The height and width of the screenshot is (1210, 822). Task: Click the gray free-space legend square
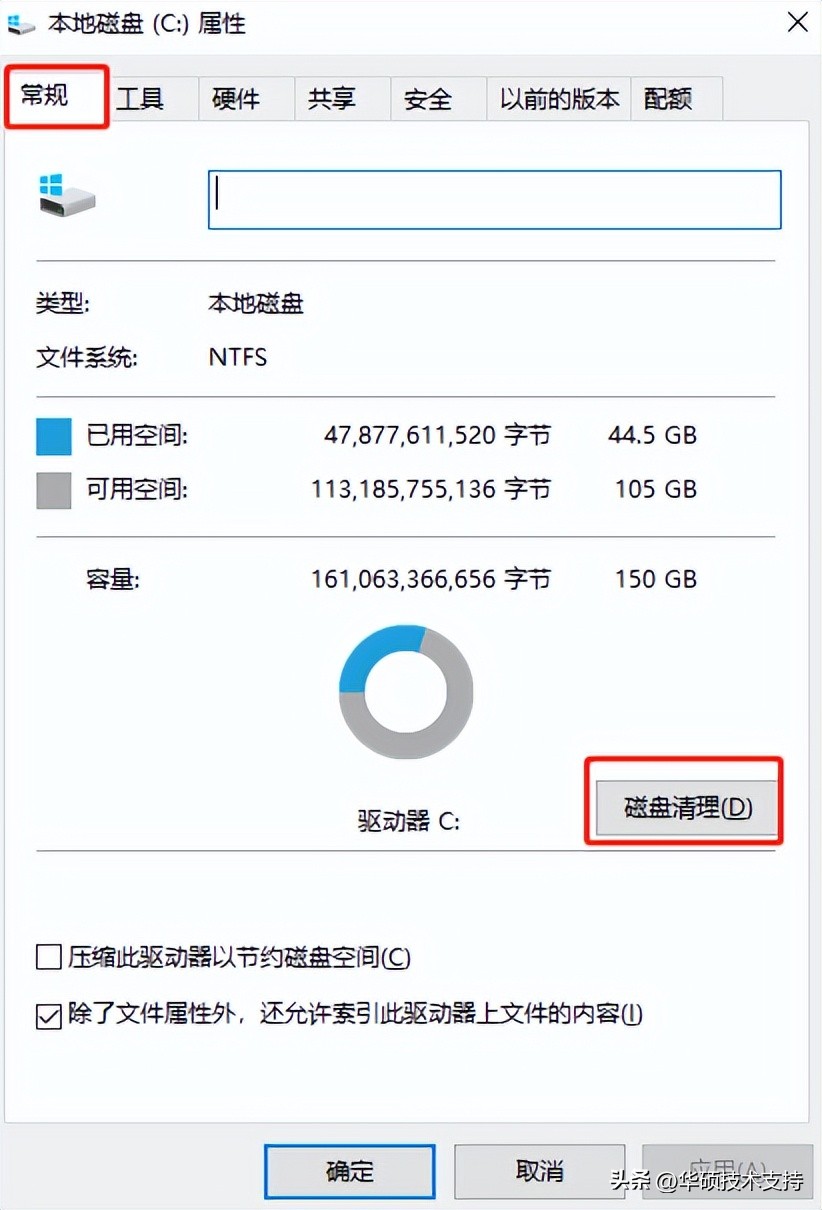pyautogui.click(x=53, y=490)
